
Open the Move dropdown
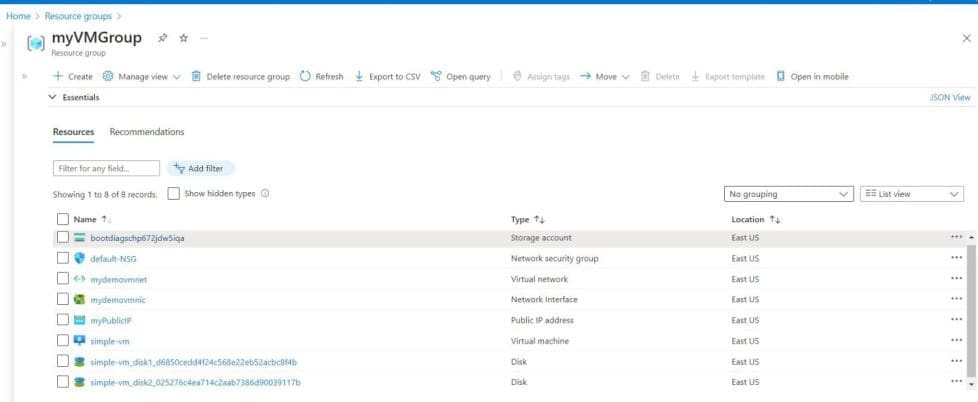tap(605, 77)
